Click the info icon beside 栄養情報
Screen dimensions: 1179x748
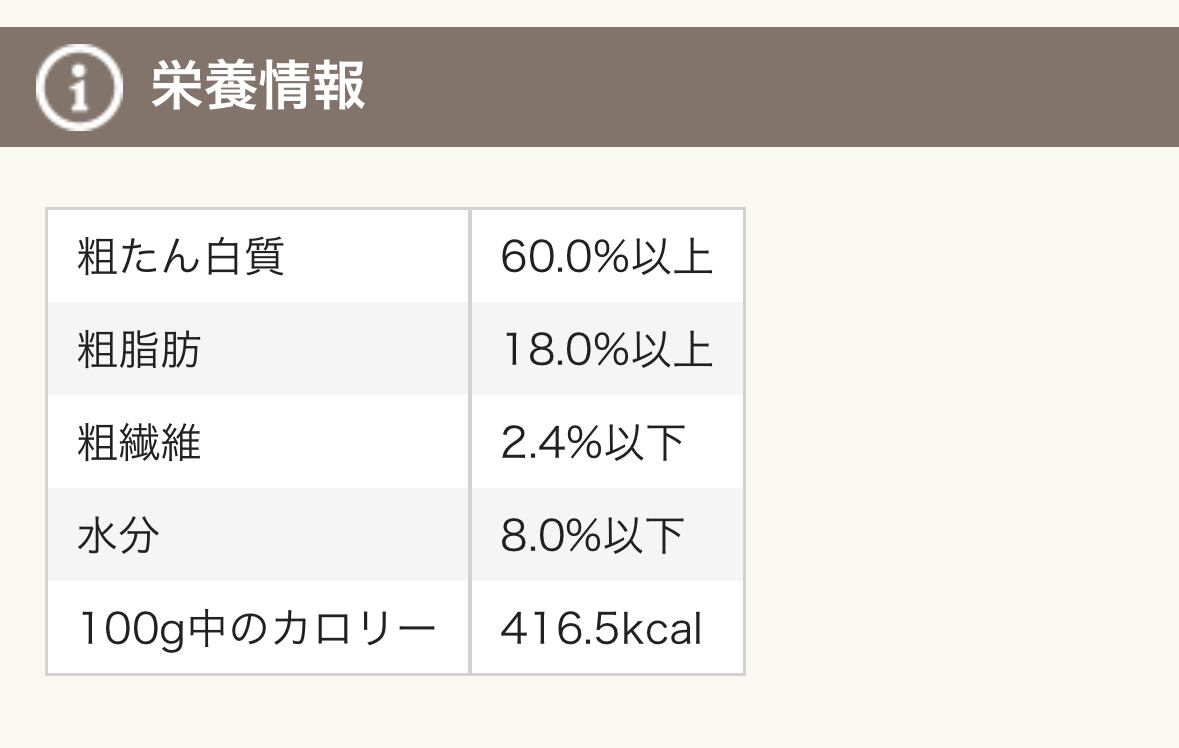point(78,87)
